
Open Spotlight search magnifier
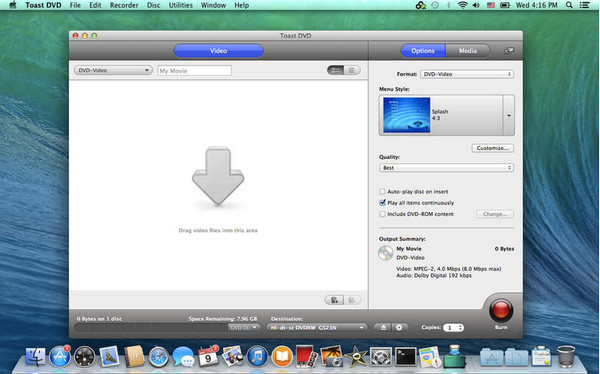(569, 5)
